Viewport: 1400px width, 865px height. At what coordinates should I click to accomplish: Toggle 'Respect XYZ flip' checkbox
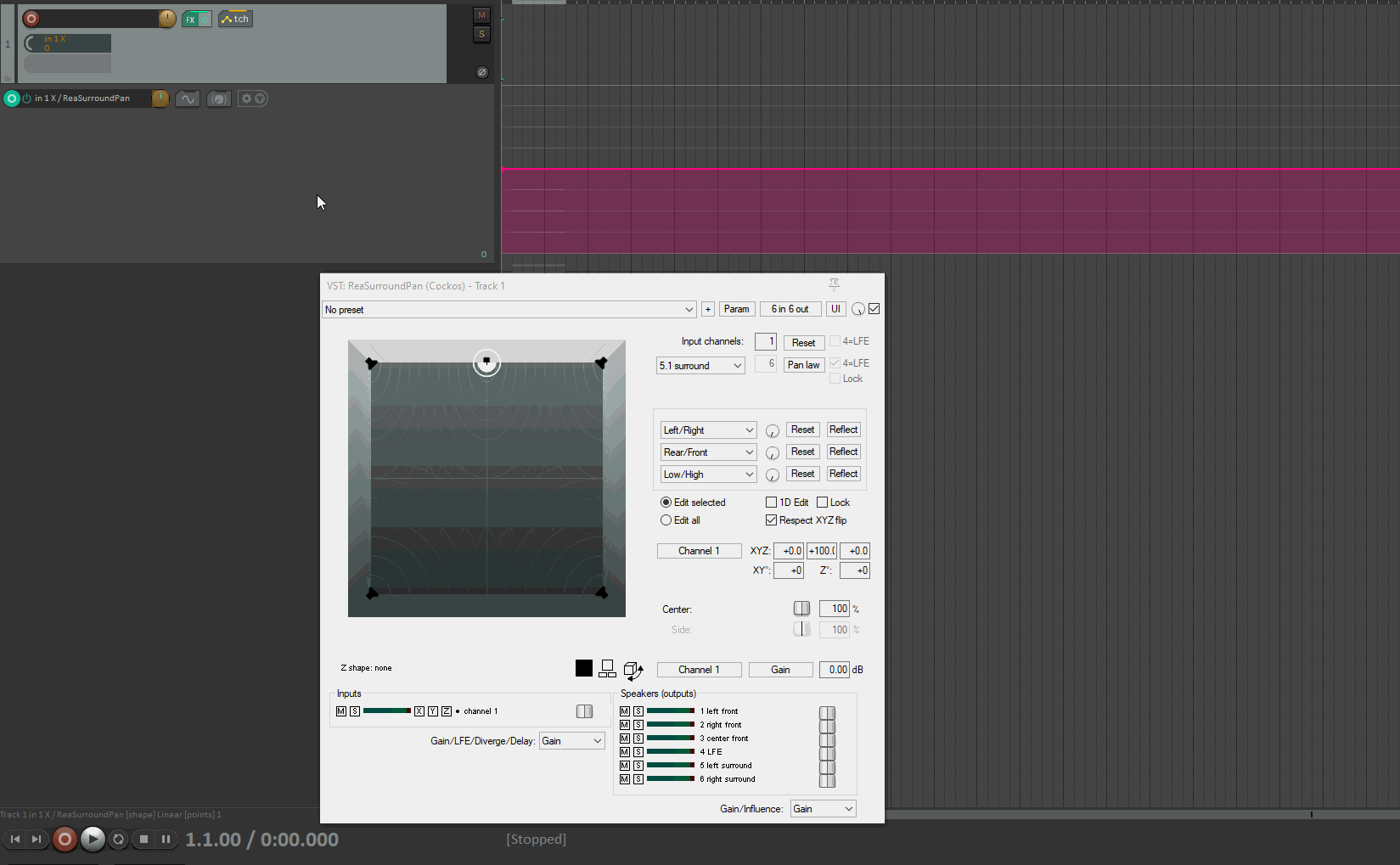click(x=771, y=520)
